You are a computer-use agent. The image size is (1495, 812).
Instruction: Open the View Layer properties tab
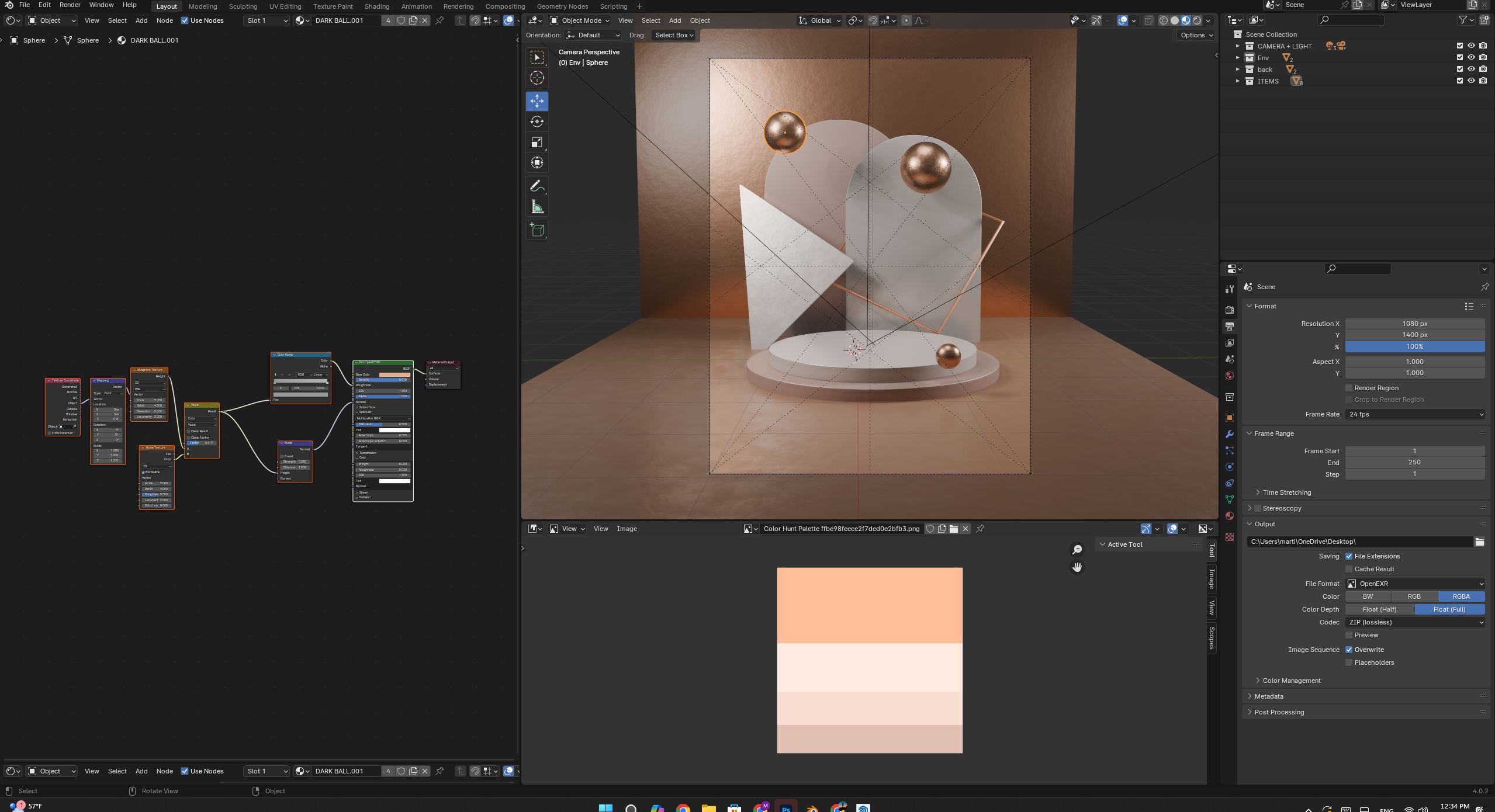1230,342
